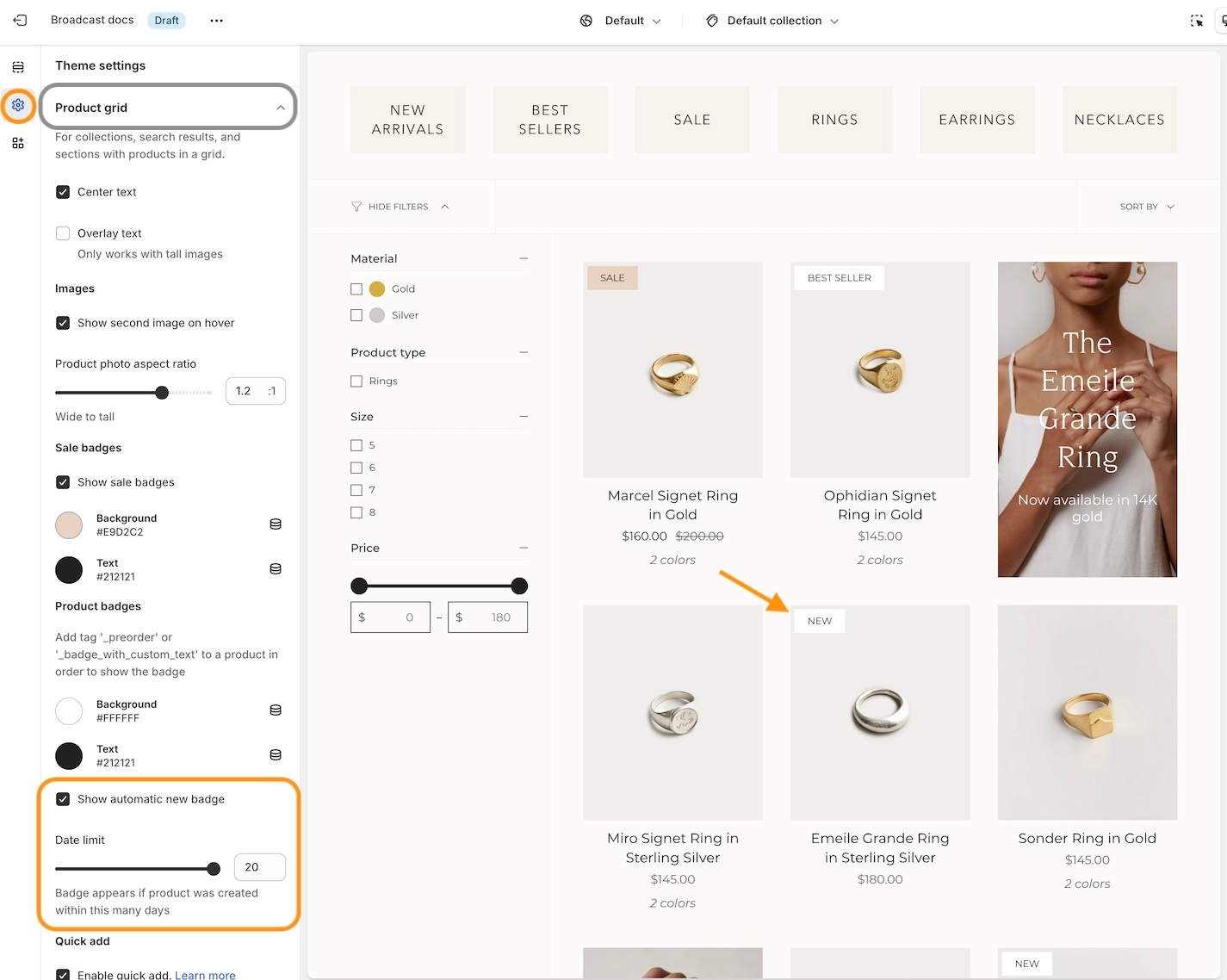Collapse the Product grid settings section
This screenshot has width=1227, height=980.
(280, 108)
